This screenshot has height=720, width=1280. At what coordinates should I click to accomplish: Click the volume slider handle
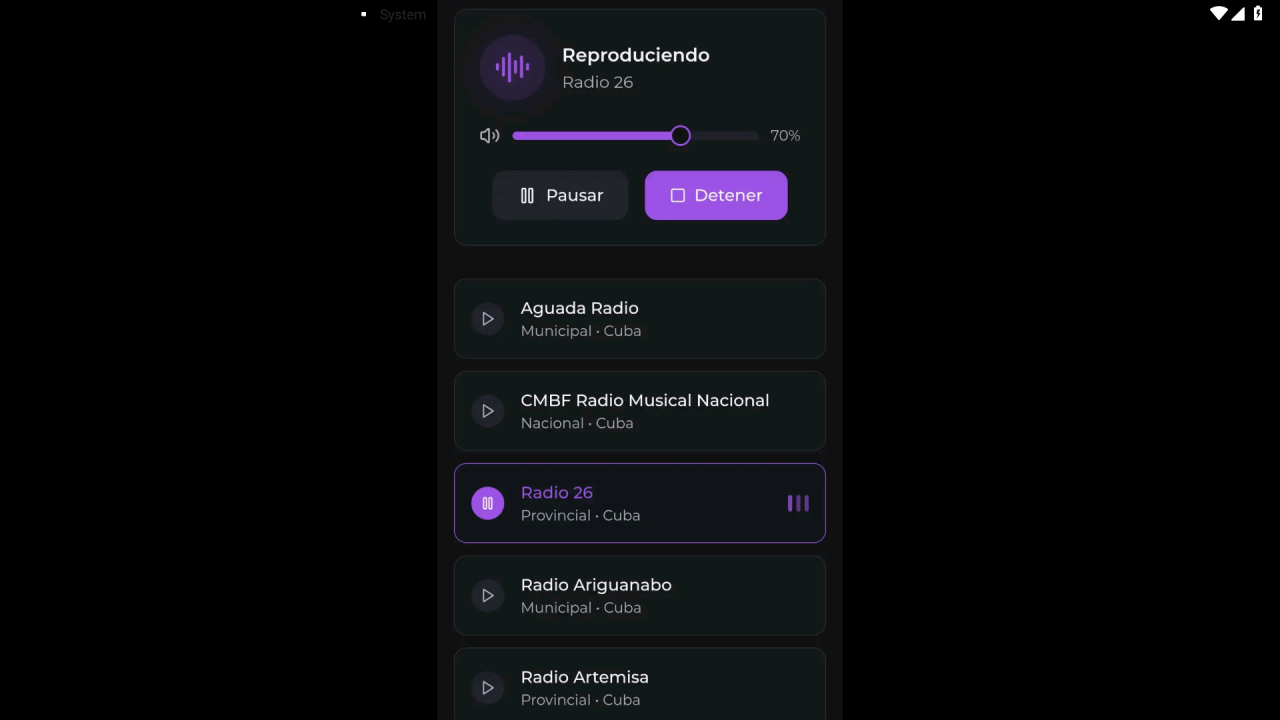(x=680, y=136)
